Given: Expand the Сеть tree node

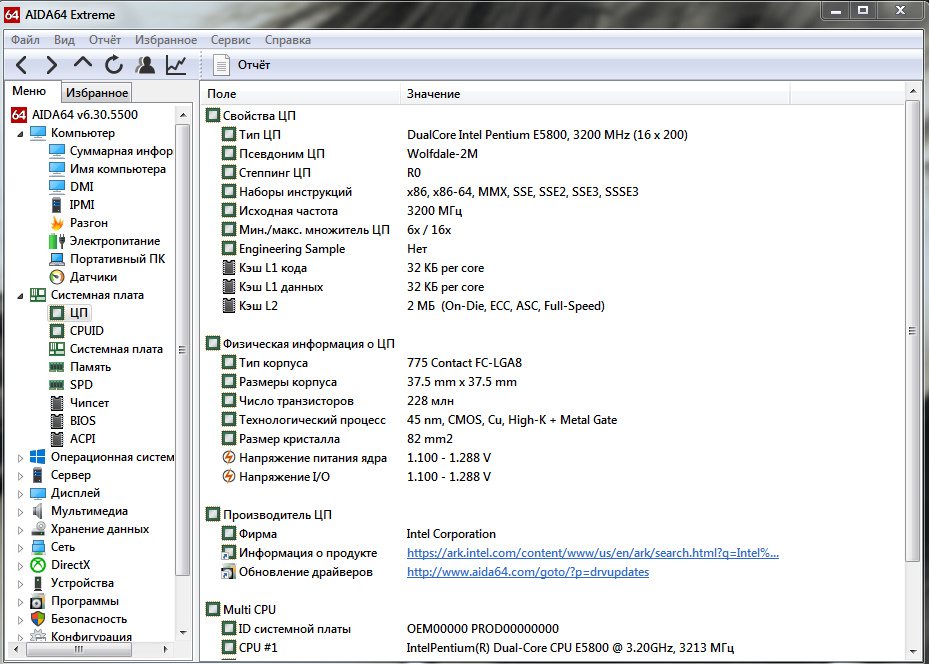Looking at the screenshot, I should tap(20, 548).
